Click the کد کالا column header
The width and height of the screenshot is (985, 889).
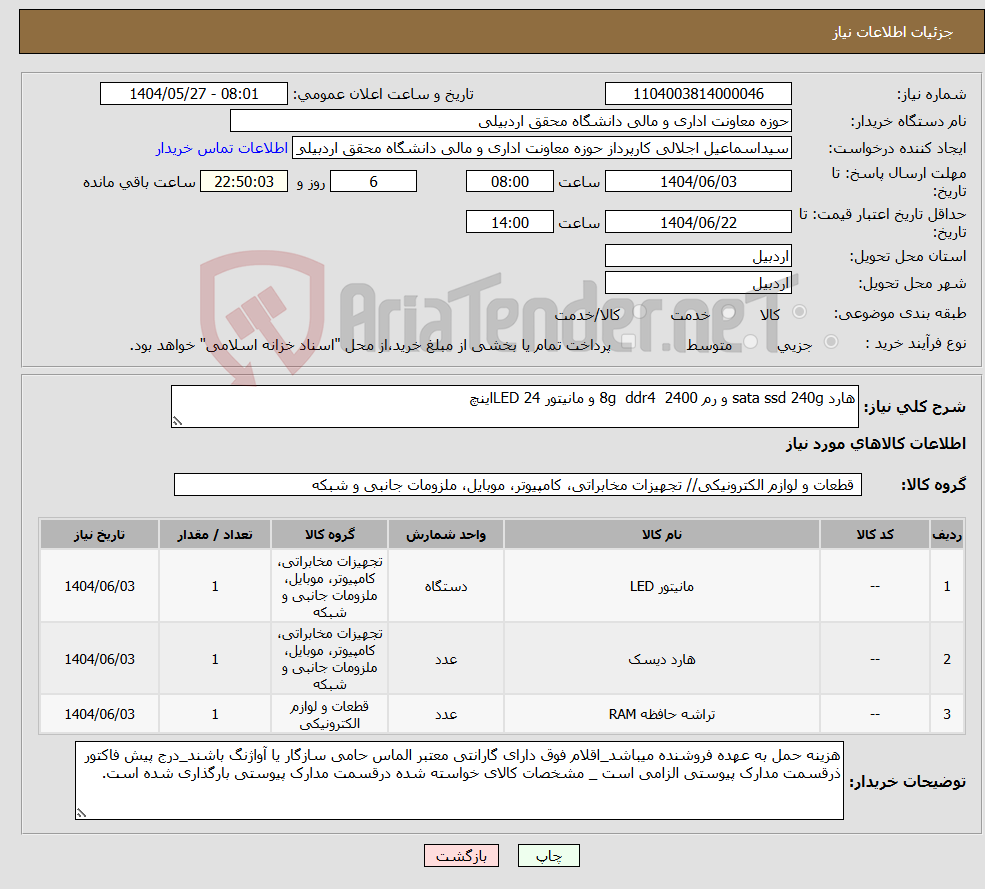tap(874, 534)
